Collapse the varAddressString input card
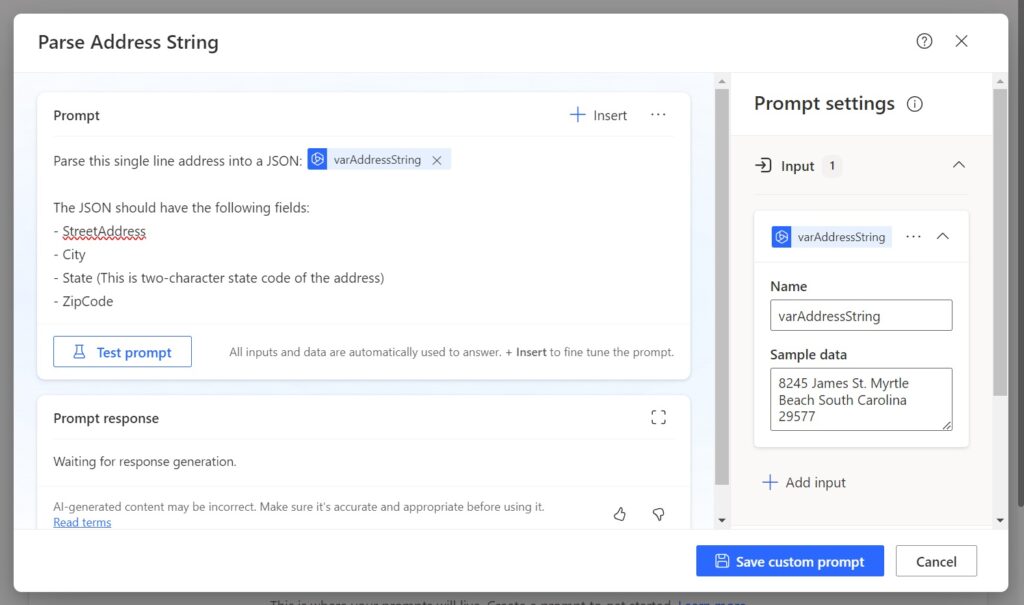The width and height of the screenshot is (1024, 605). (942, 237)
